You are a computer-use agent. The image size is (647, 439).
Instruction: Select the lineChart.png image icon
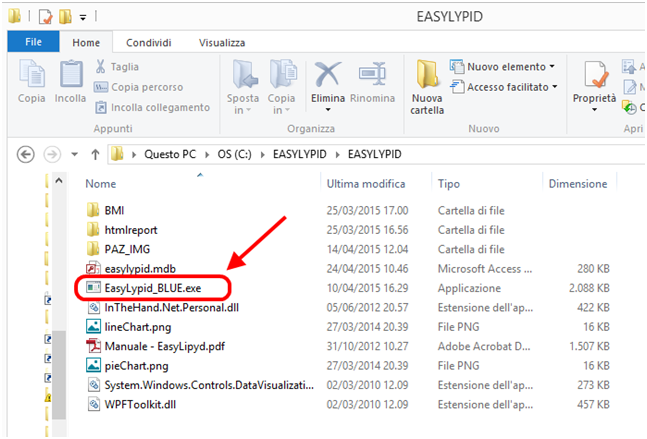pos(93,327)
